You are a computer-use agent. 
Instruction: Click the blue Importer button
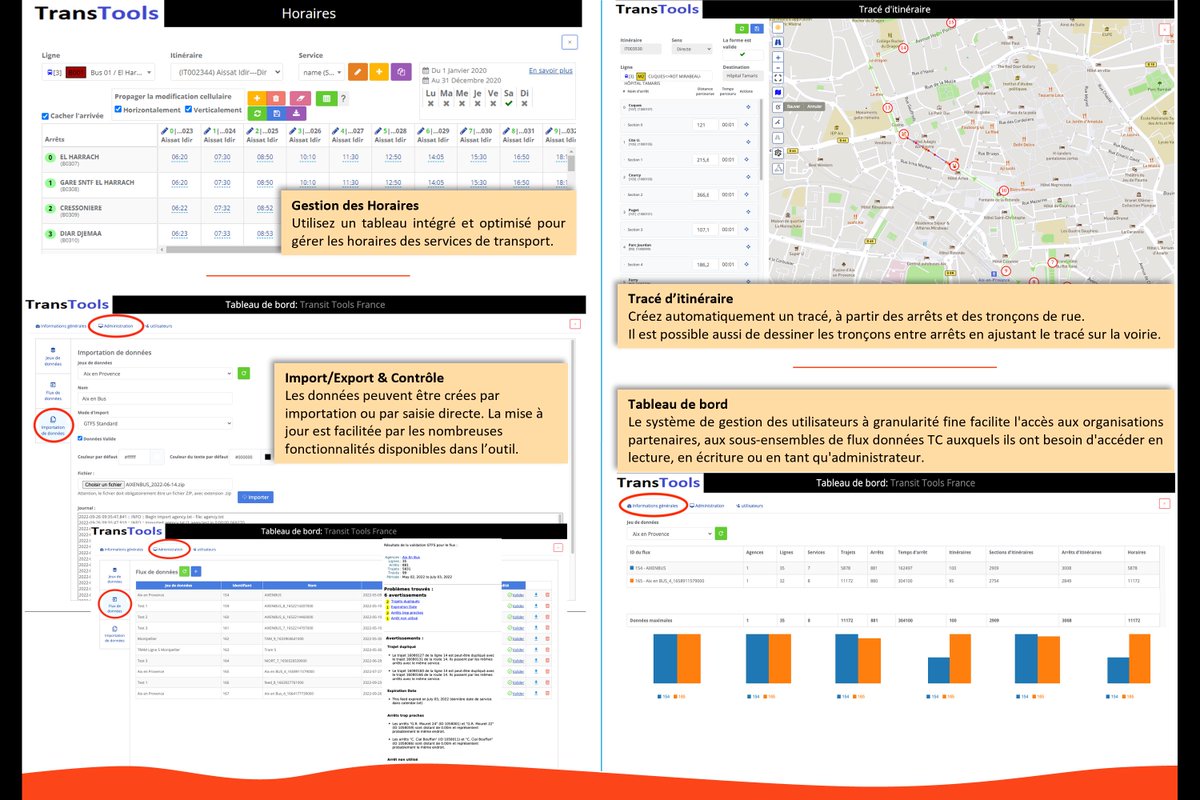tap(255, 497)
